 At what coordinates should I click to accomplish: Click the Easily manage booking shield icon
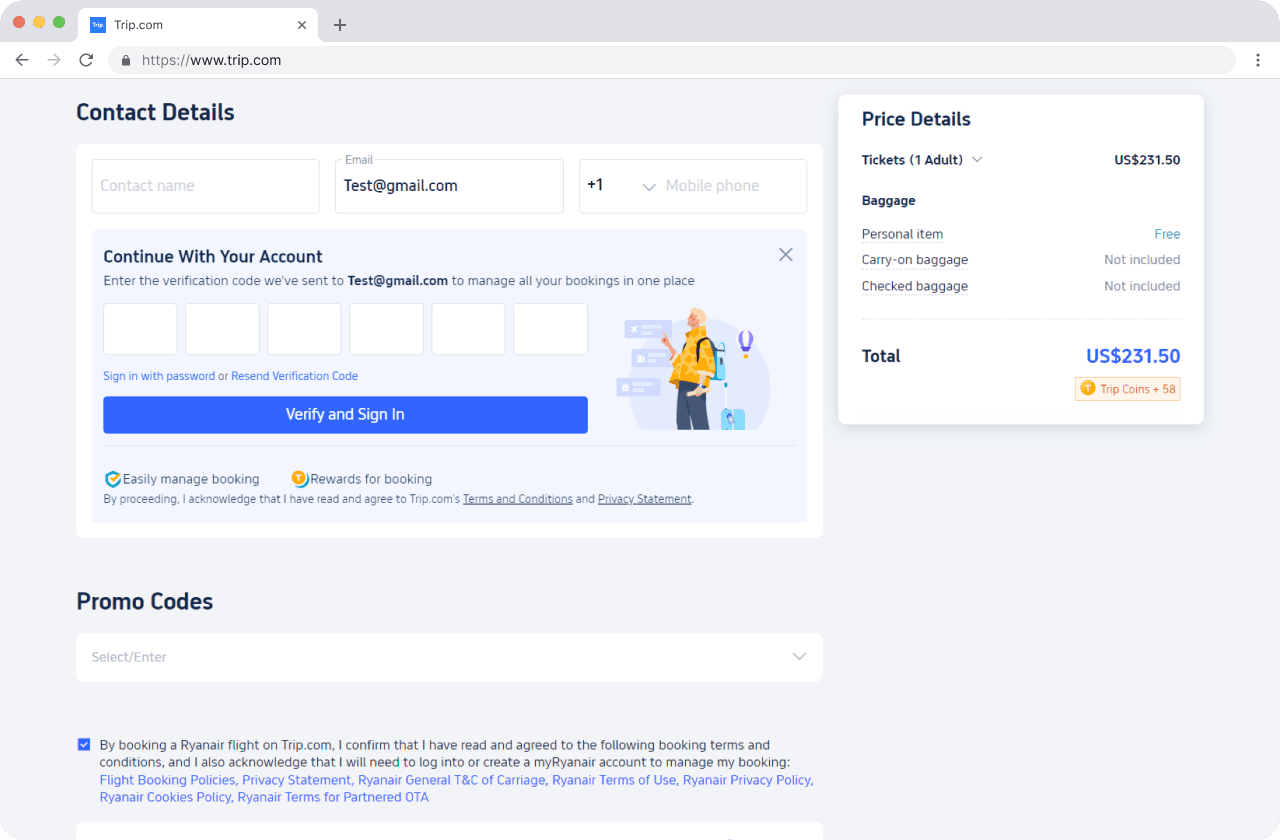click(x=113, y=479)
